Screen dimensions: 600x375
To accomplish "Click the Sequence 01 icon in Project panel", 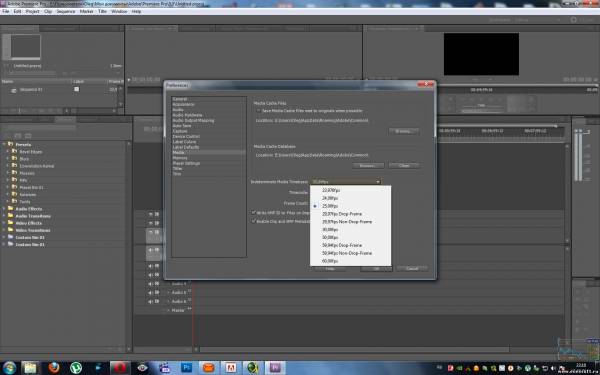I will click(14, 90).
